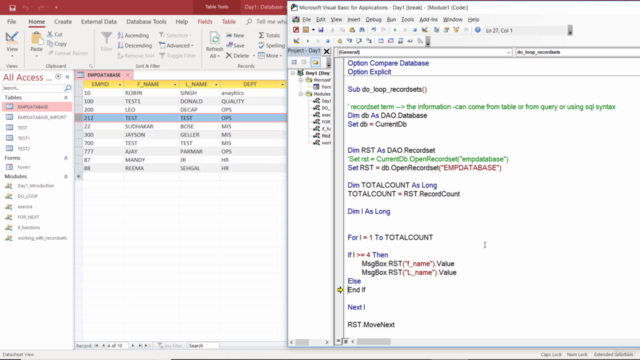Collapse the Modules group in Access navigation pane
The width and height of the screenshot is (640, 360).
pos(65,176)
